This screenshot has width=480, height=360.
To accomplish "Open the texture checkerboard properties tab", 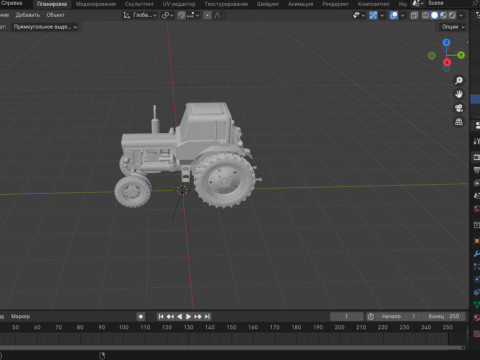I will click(477, 333).
